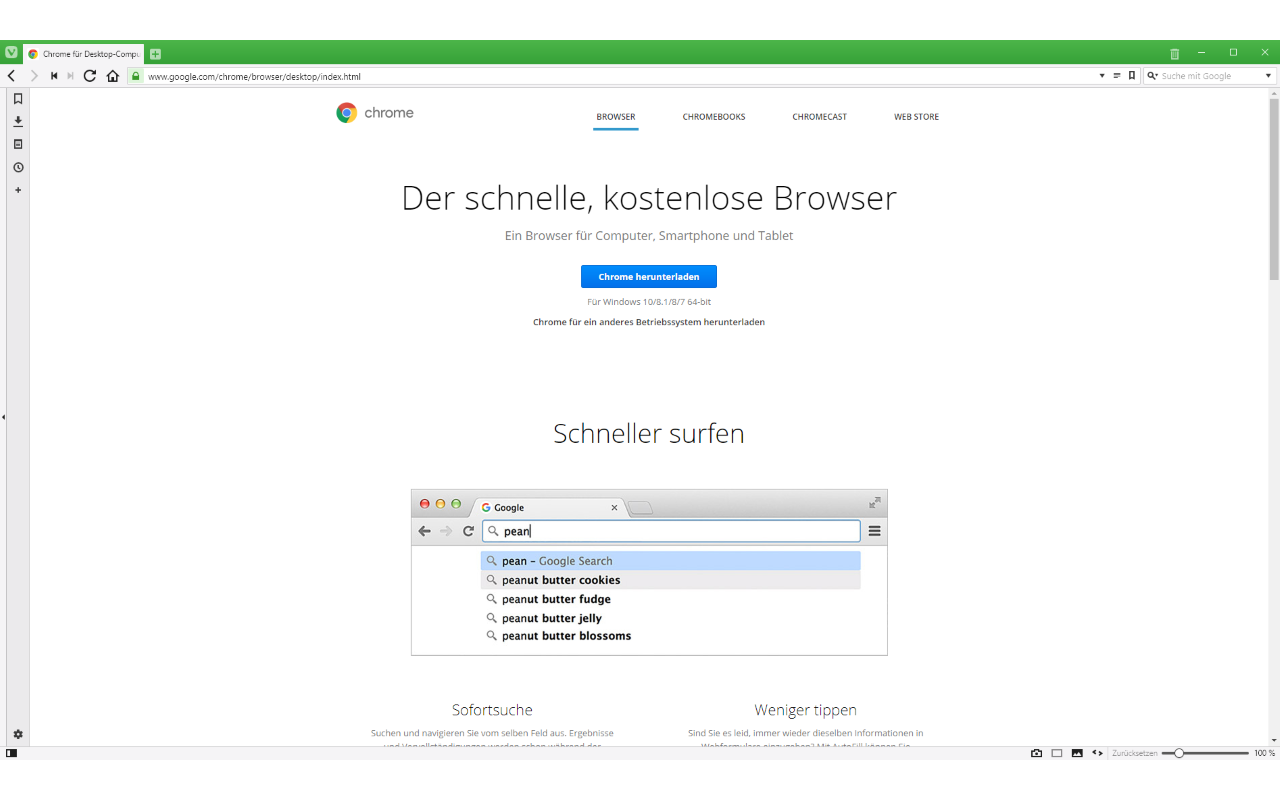Click the 100 % zoom value
This screenshot has width=1280, height=800.
1265,753
